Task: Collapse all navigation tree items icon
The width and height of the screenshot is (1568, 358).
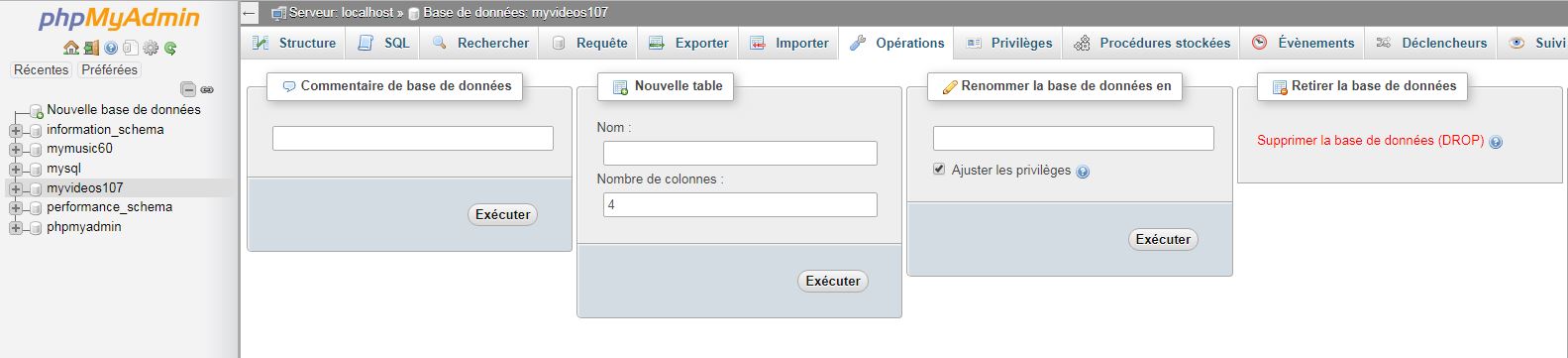Action: pyautogui.click(x=188, y=89)
